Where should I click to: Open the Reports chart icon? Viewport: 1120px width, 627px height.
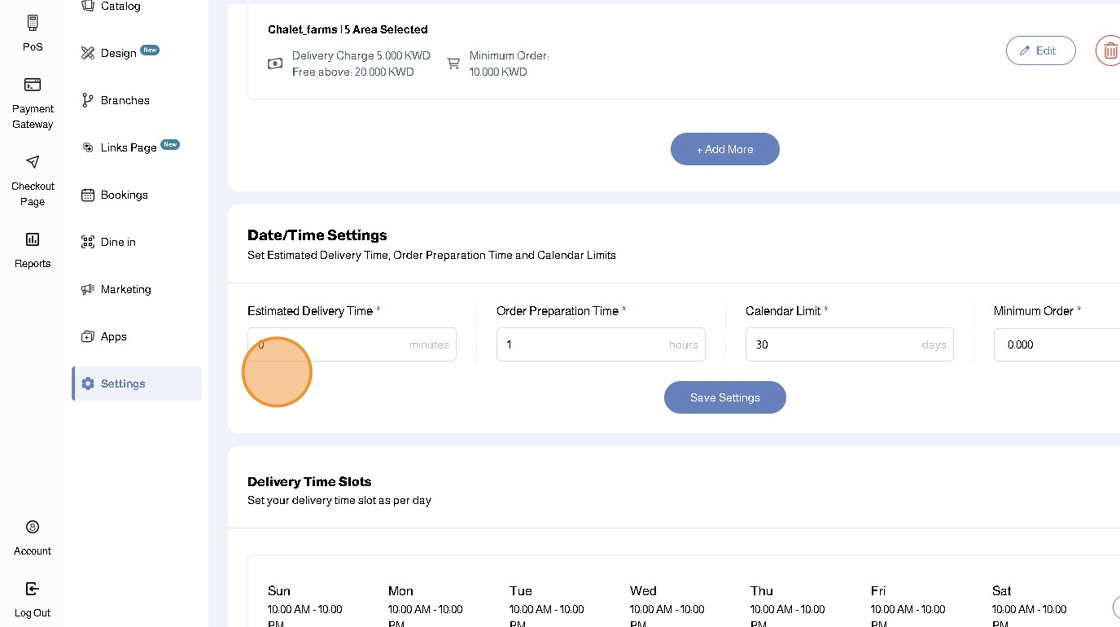32,240
